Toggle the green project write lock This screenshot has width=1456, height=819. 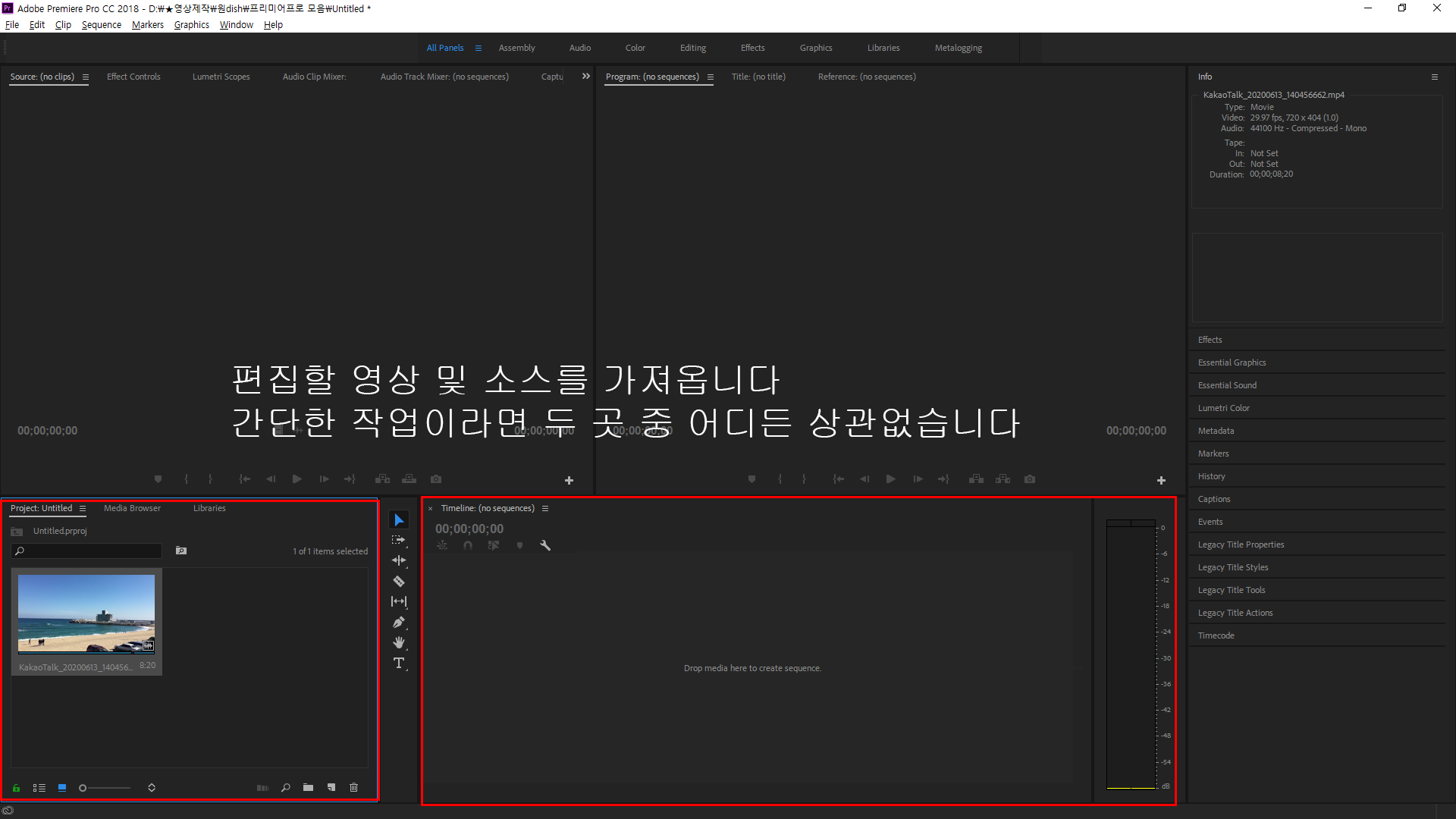pyautogui.click(x=17, y=788)
